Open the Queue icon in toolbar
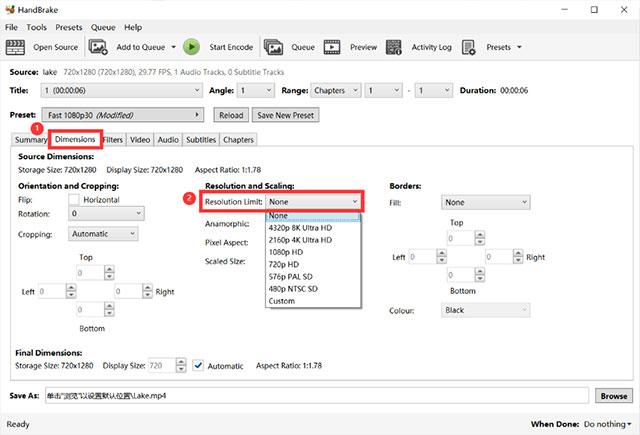The width and height of the screenshot is (640, 435). 273,47
